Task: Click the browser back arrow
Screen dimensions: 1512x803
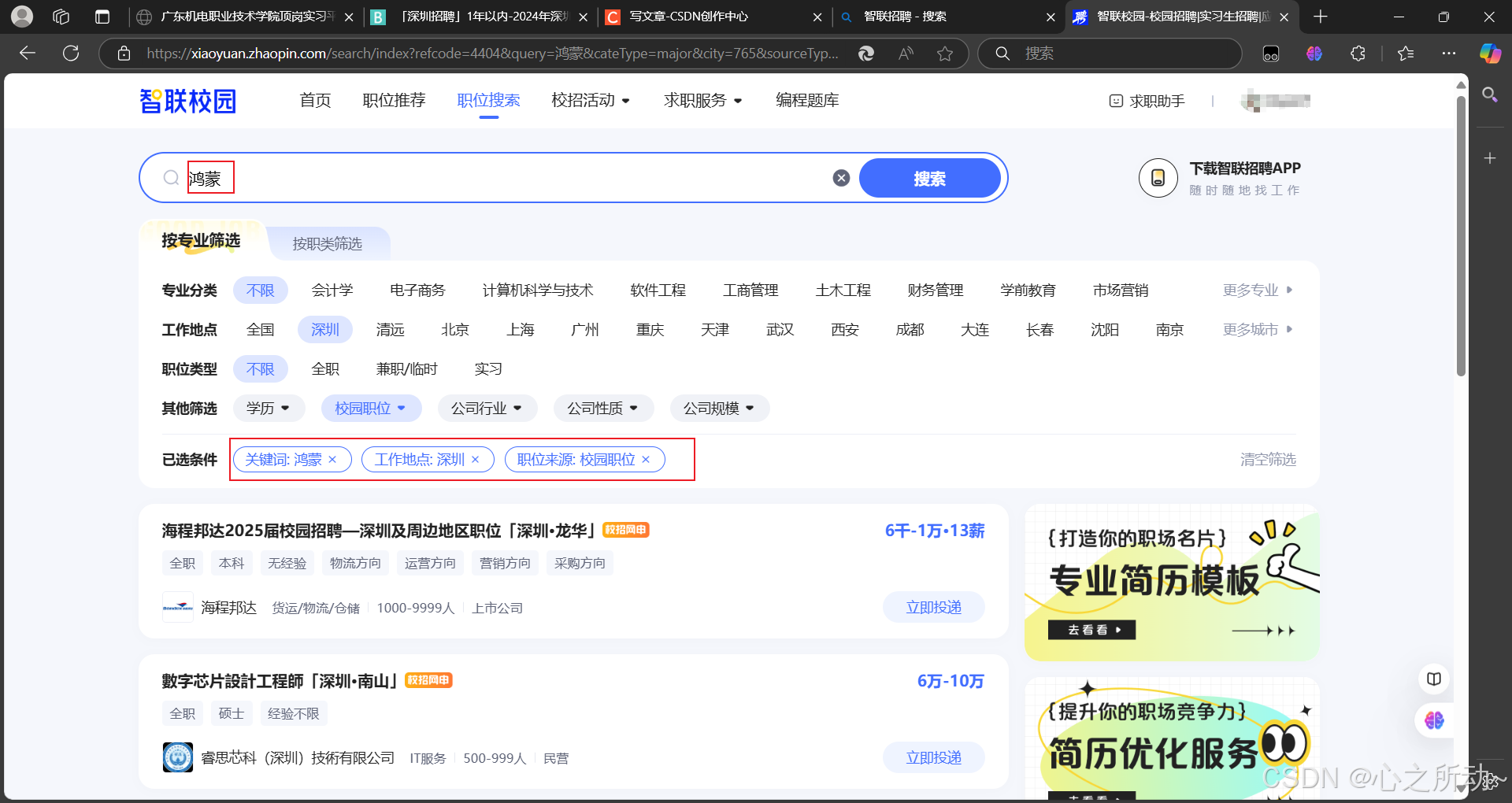Action: (x=28, y=53)
